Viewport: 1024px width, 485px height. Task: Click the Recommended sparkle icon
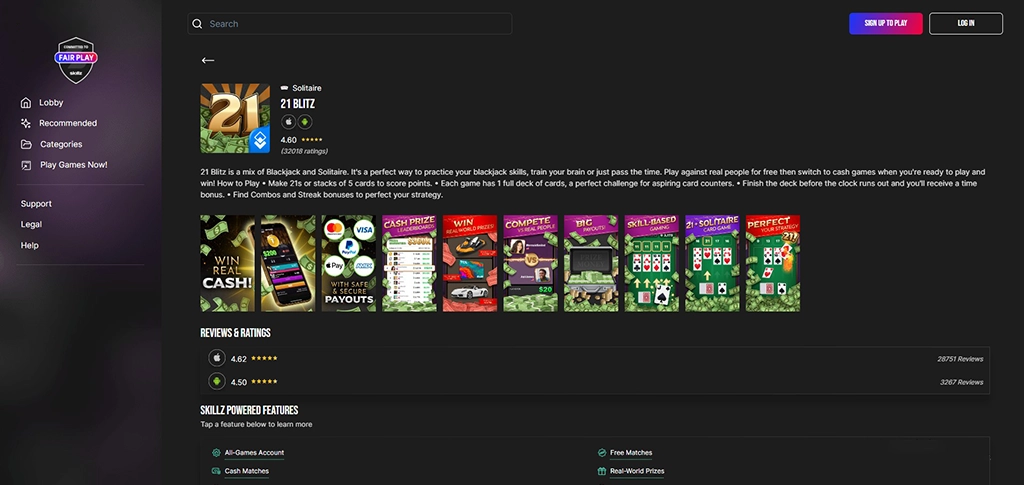coord(26,123)
